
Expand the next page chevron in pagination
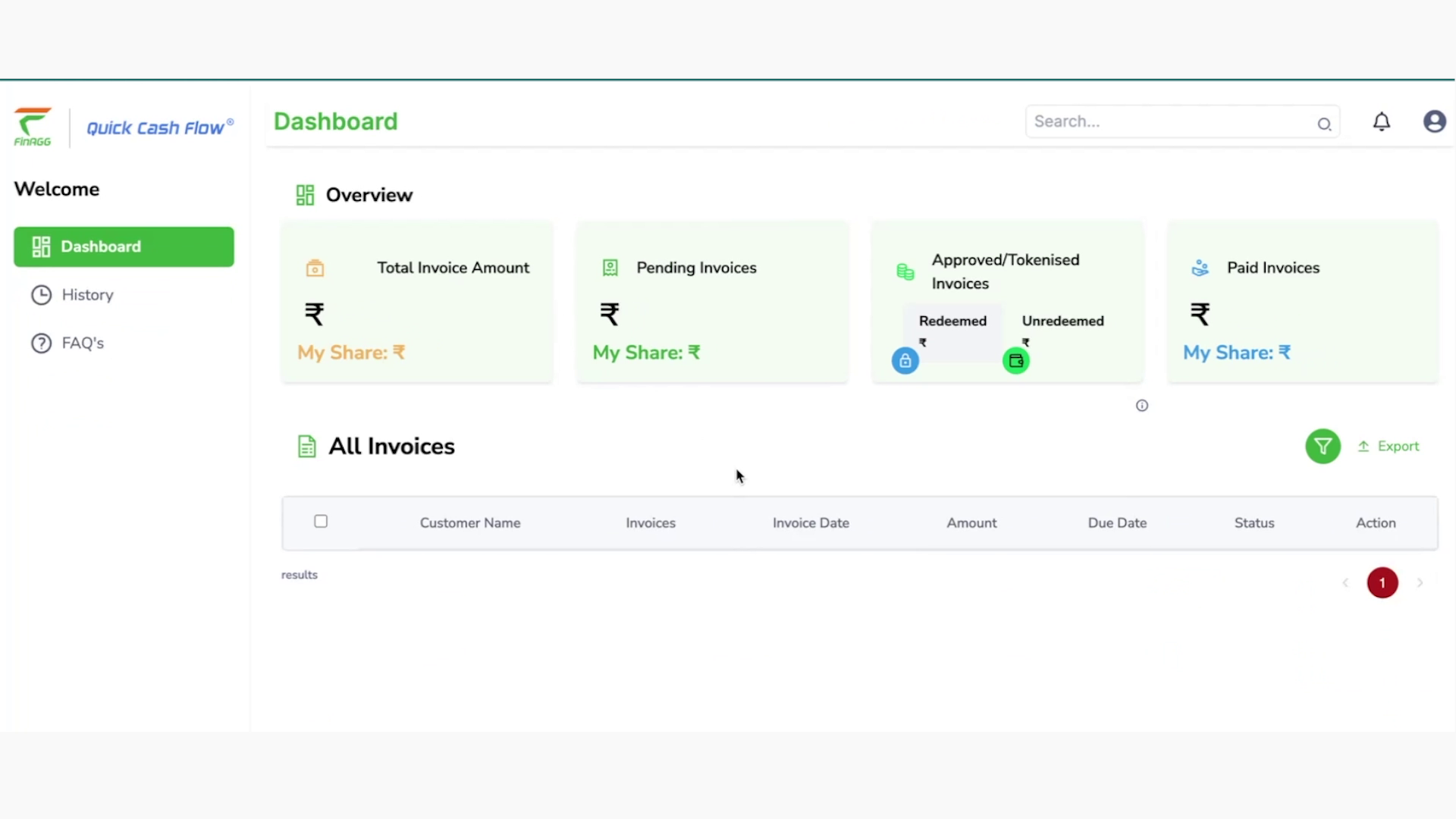pos(1421,582)
